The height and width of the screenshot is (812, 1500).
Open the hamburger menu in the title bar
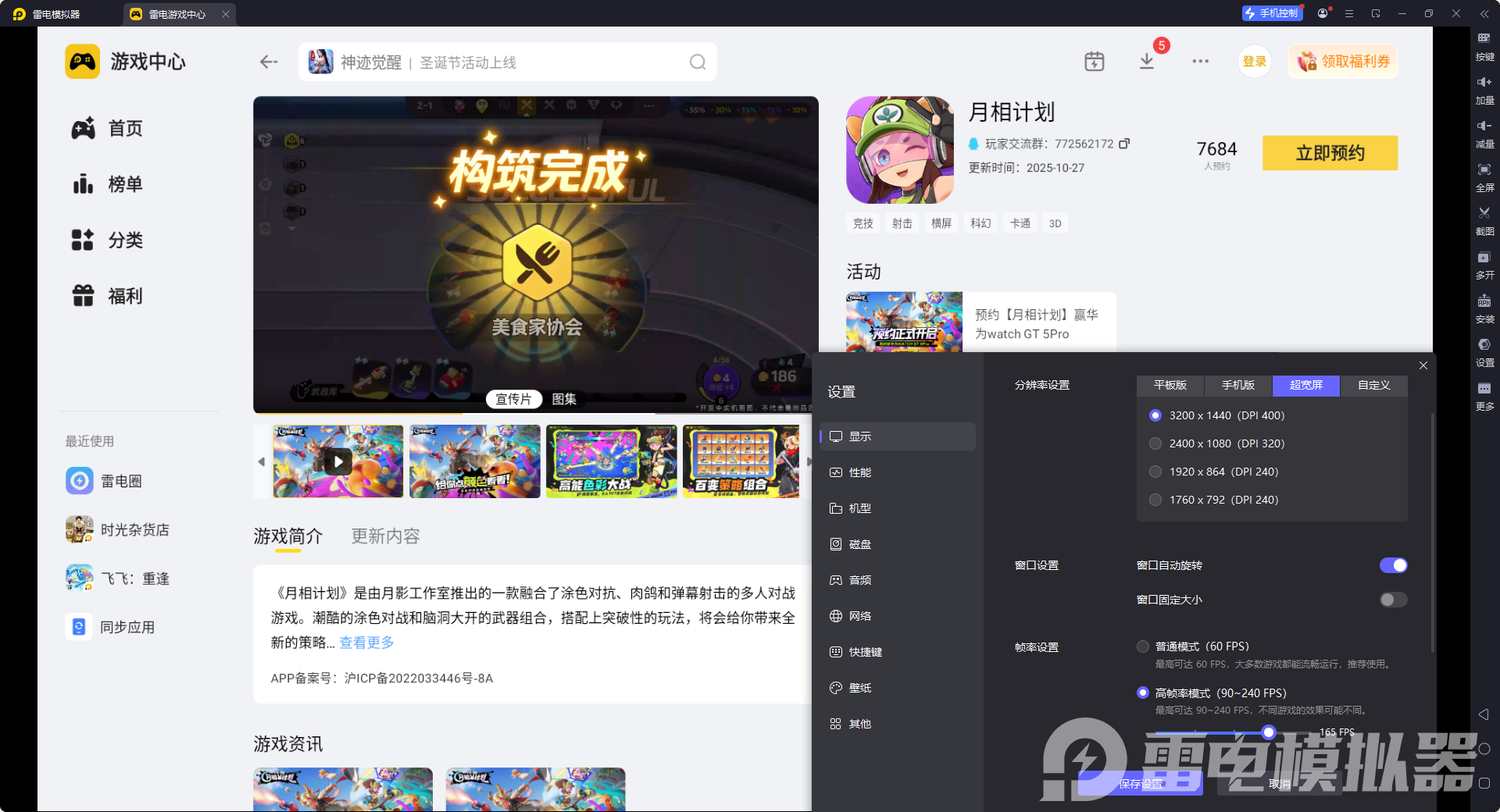(x=1349, y=13)
